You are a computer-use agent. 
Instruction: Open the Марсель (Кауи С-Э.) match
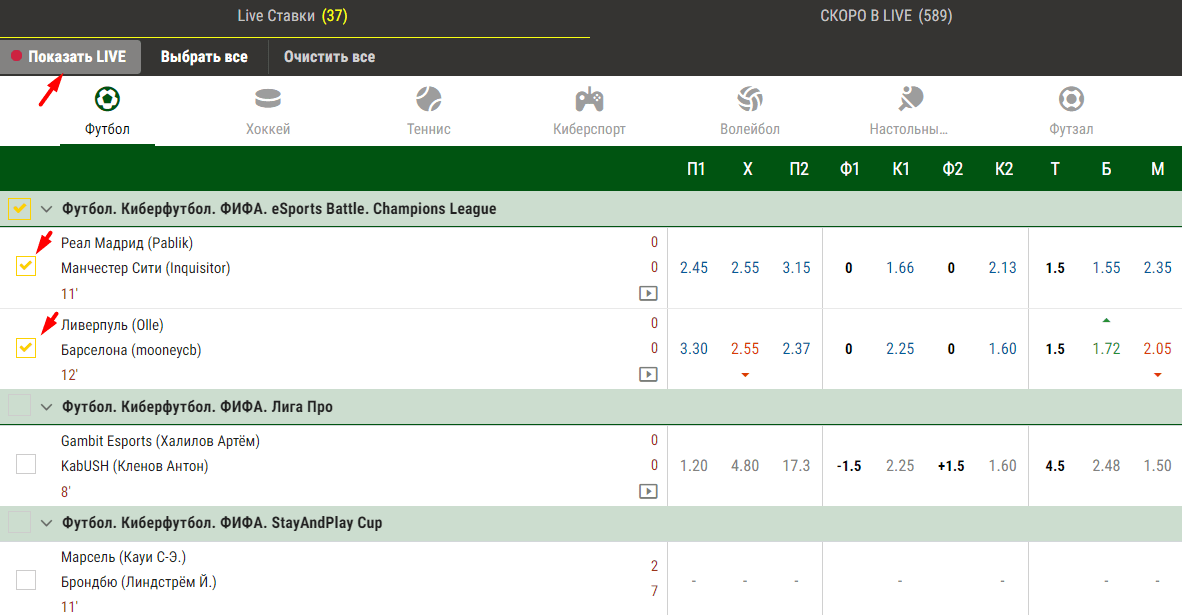click(124, 557)
